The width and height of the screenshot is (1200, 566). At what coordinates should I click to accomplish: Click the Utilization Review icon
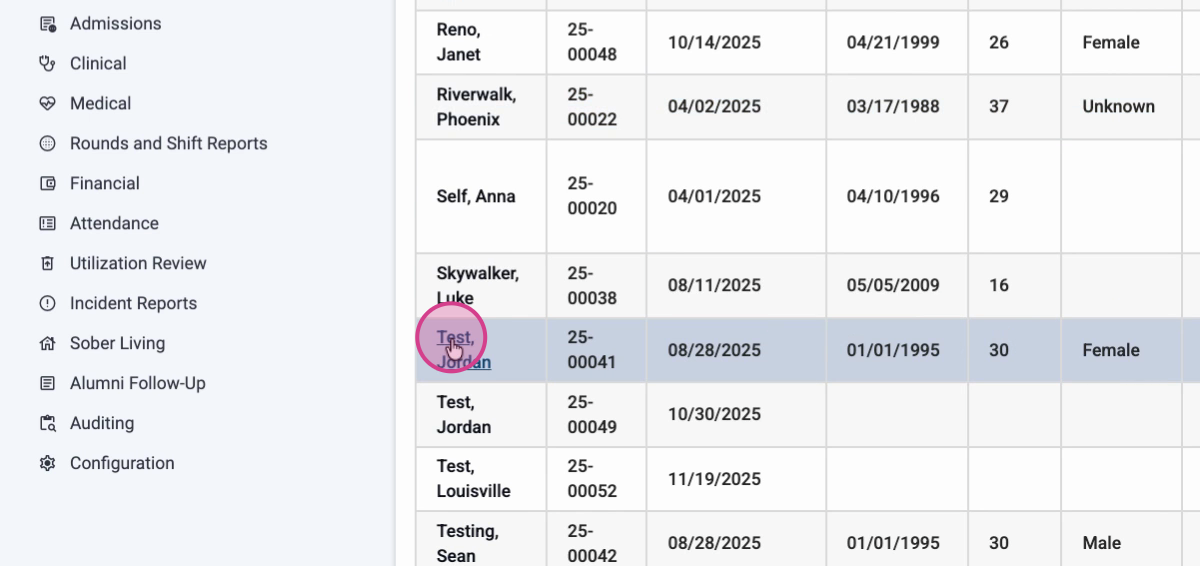pos(47,264)
